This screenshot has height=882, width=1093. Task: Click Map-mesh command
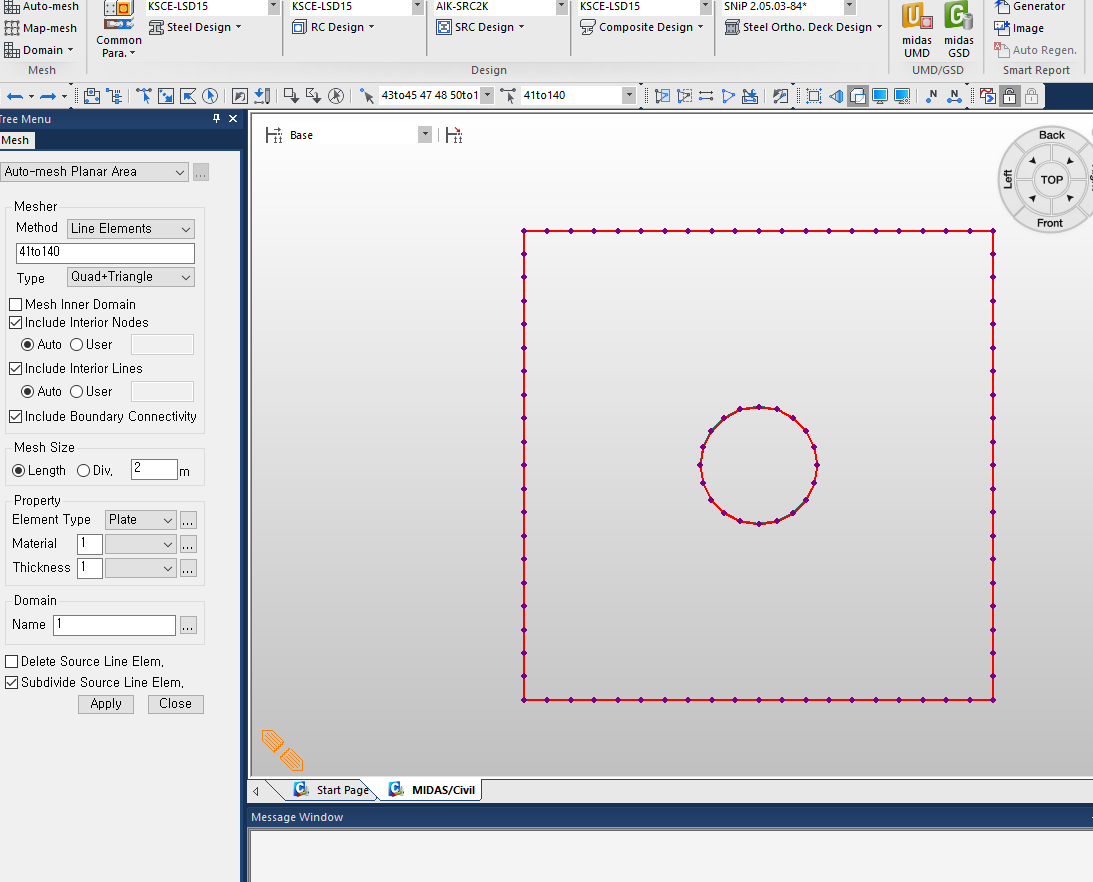(40, 28)
